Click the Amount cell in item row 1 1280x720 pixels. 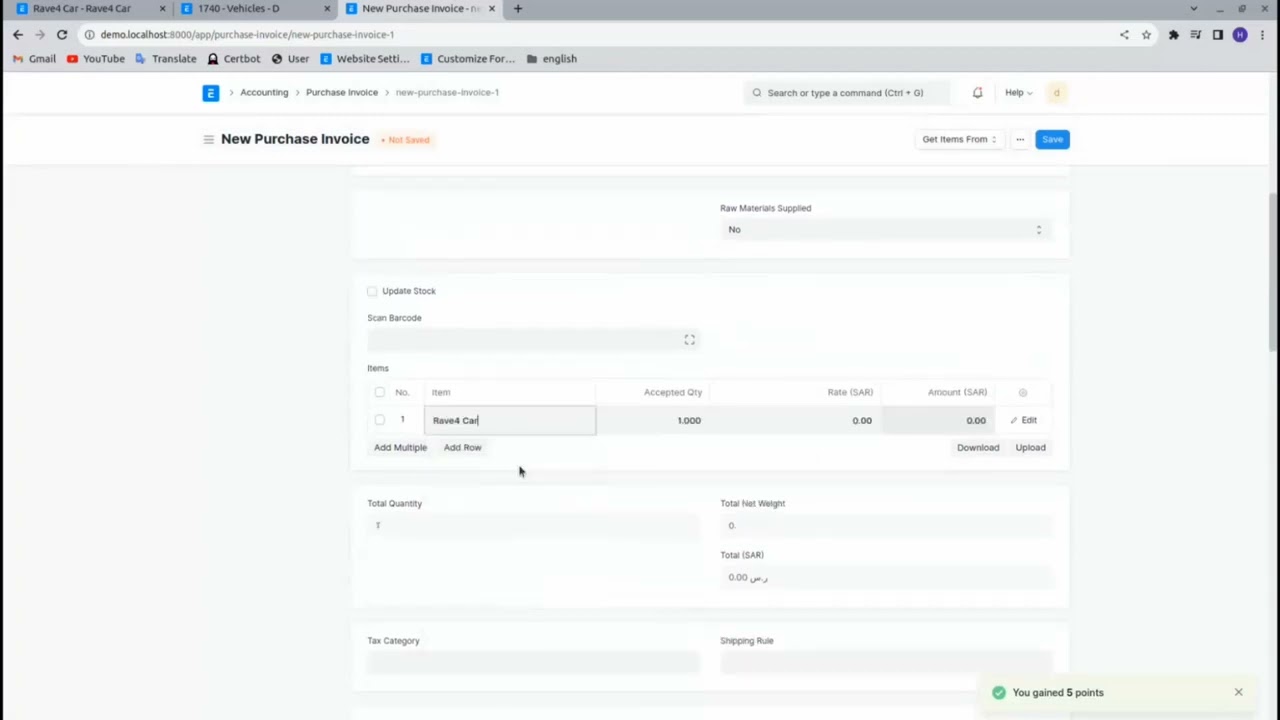click(938, 420)
